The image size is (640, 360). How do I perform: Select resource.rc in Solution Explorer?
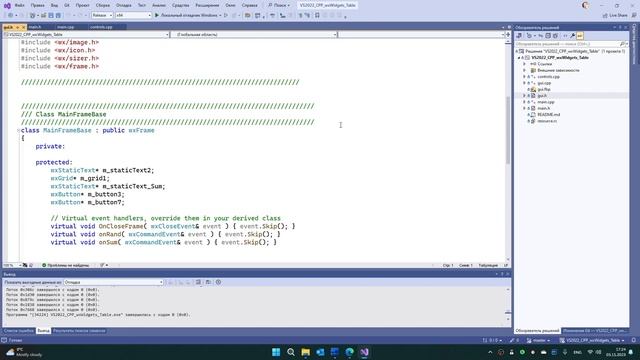(x=547, y=121)
